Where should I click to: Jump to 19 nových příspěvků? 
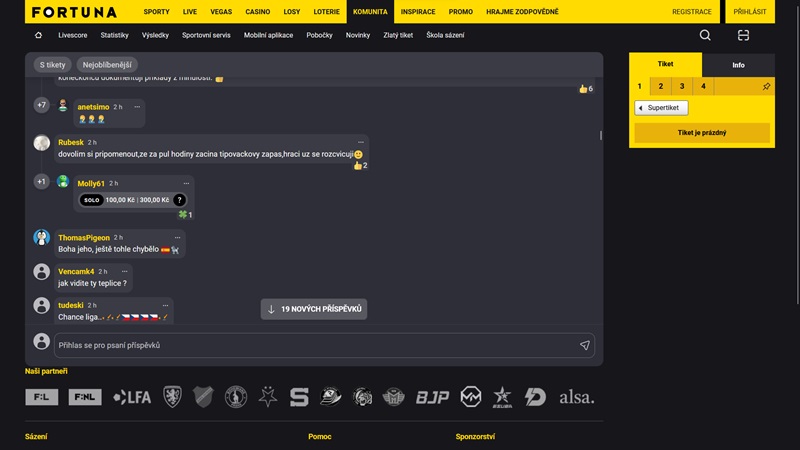(x=314, y=309)
